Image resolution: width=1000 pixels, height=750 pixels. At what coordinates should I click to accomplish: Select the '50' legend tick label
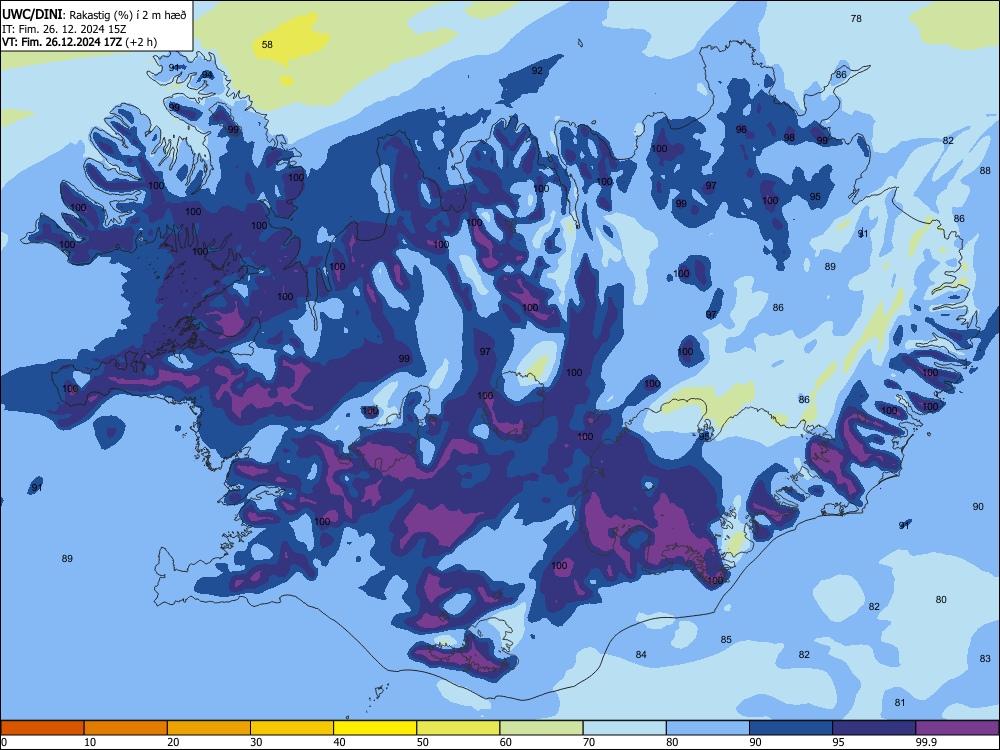(x=423, y=742)
